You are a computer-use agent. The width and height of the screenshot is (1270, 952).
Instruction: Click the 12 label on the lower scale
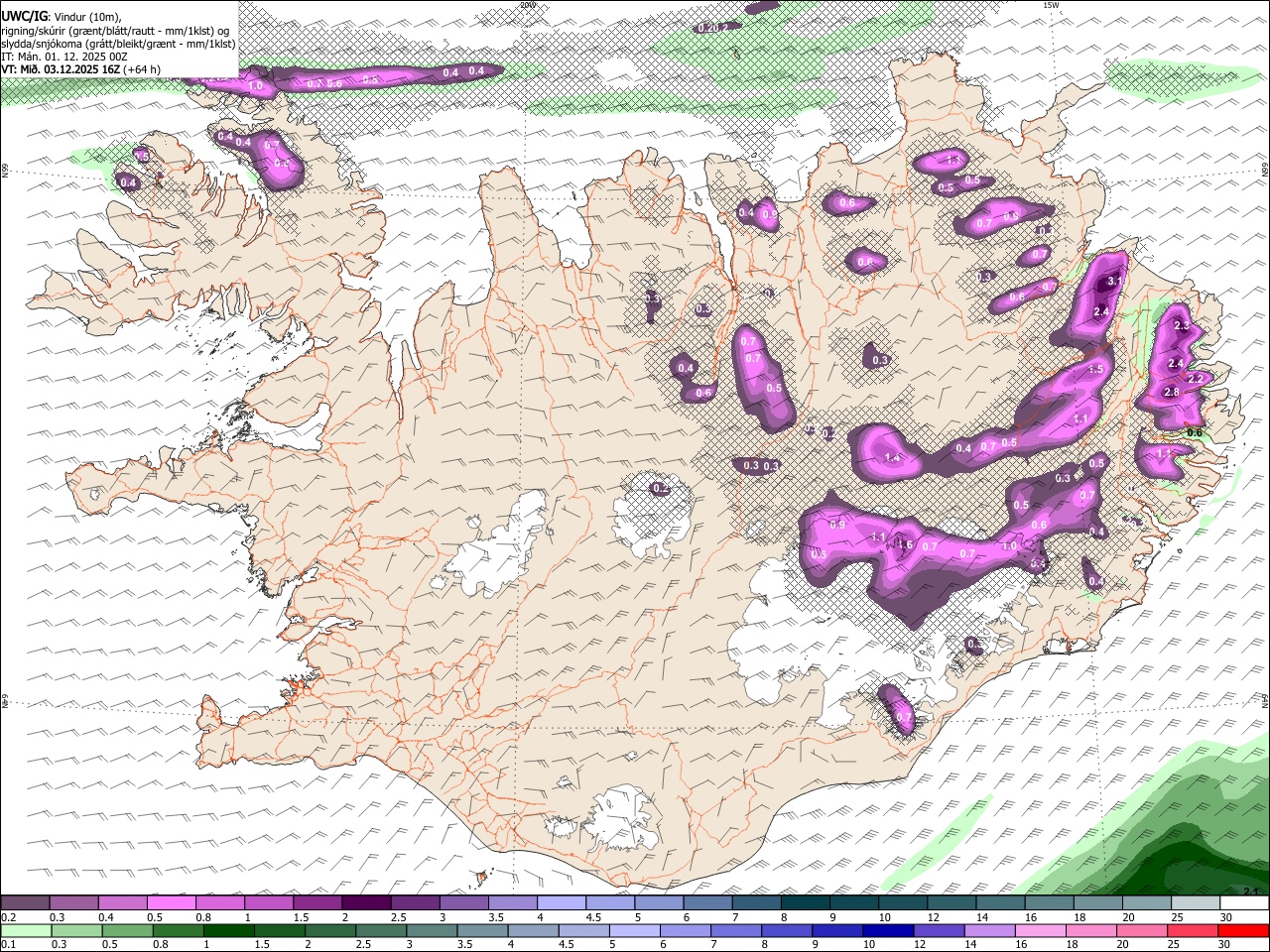919,945
